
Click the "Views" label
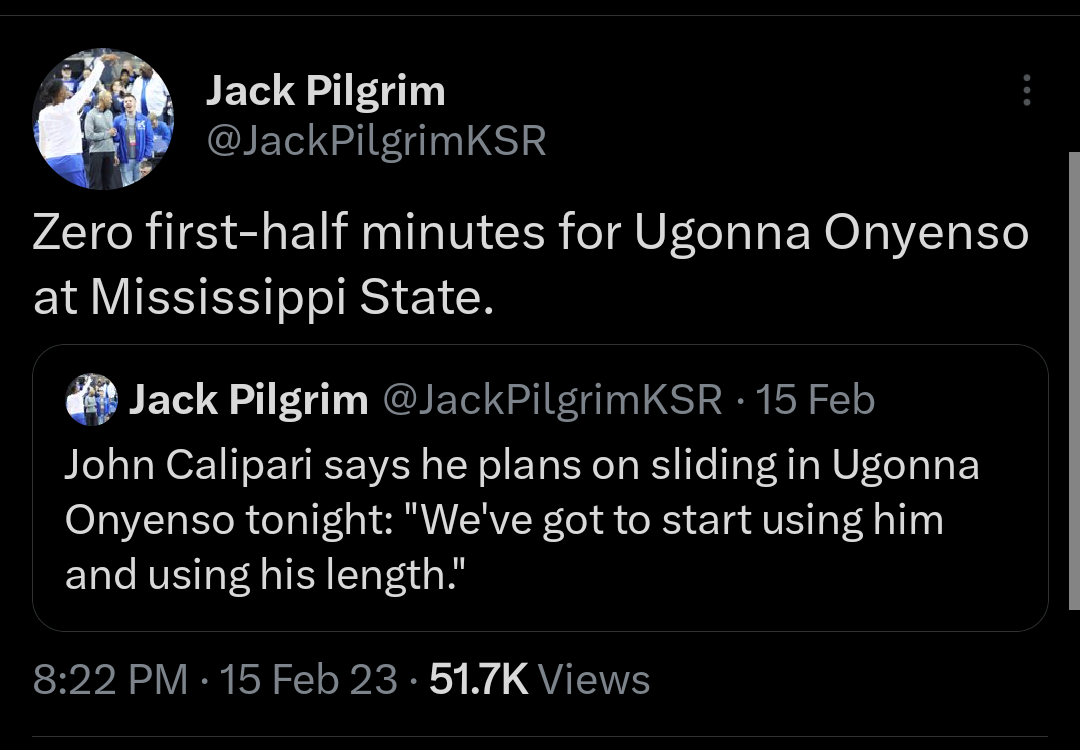pos(594,680)
